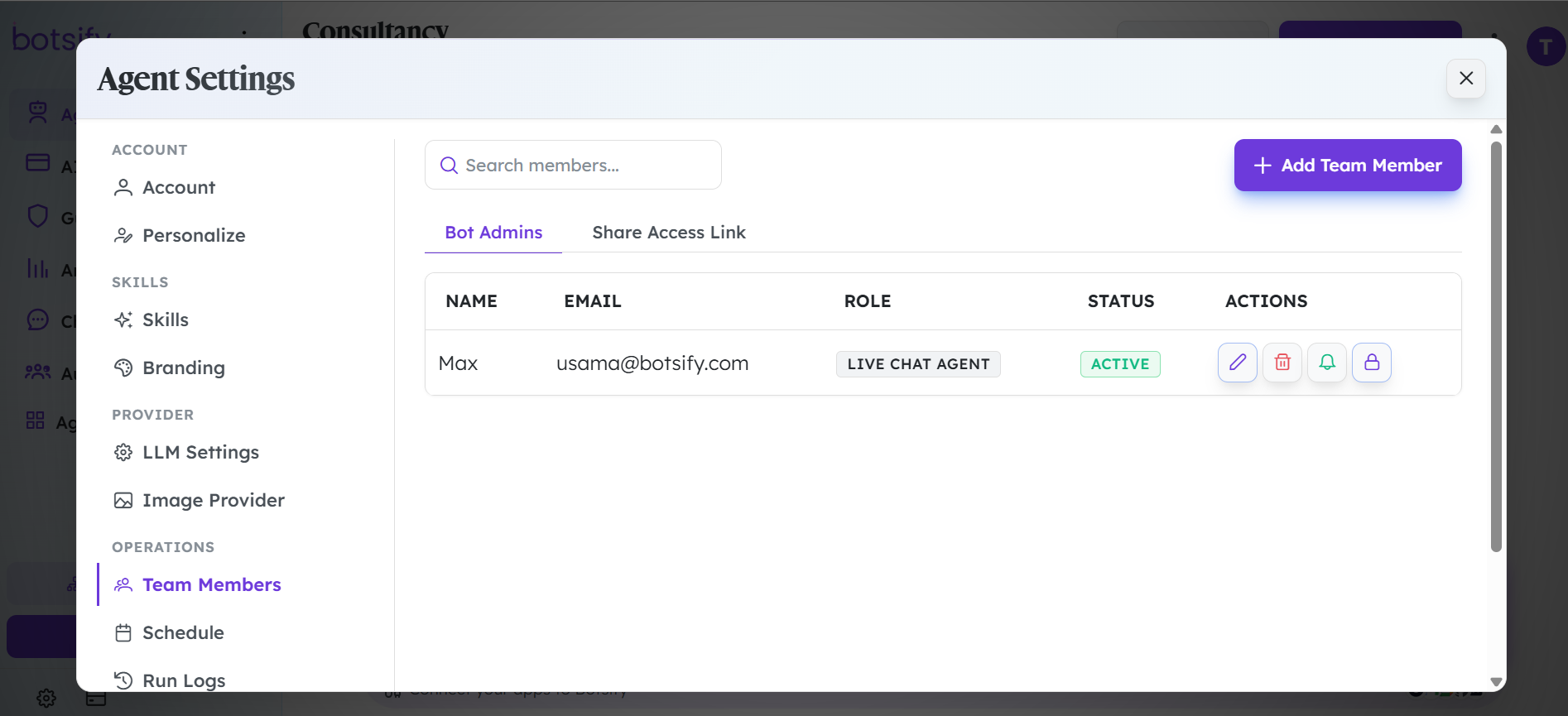The width and height of the screenshot is (1568, 716).
Task: Click the Run Logs history icon
Action: tap(123, 680)
